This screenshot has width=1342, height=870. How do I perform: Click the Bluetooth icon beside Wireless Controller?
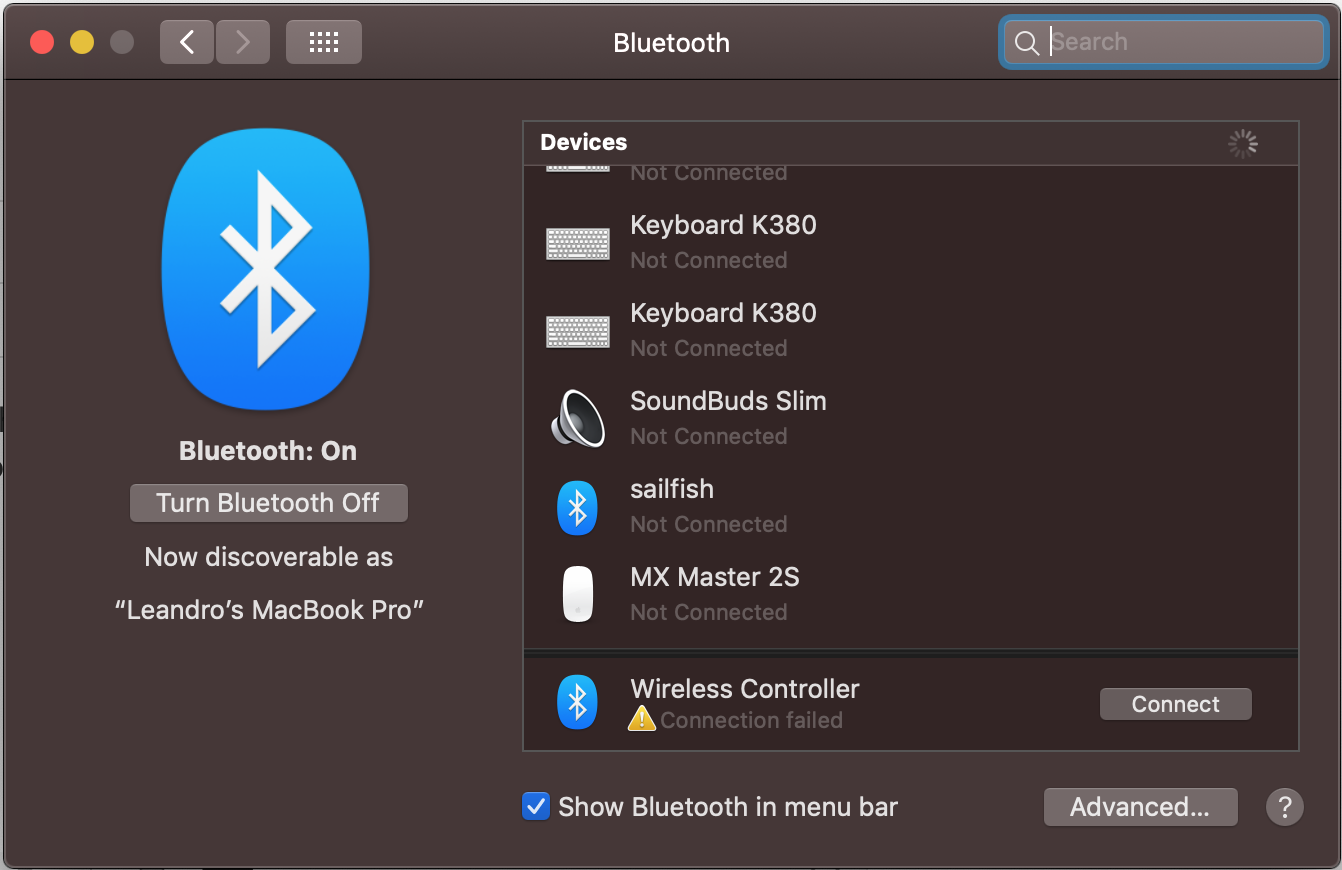point(577,702)
